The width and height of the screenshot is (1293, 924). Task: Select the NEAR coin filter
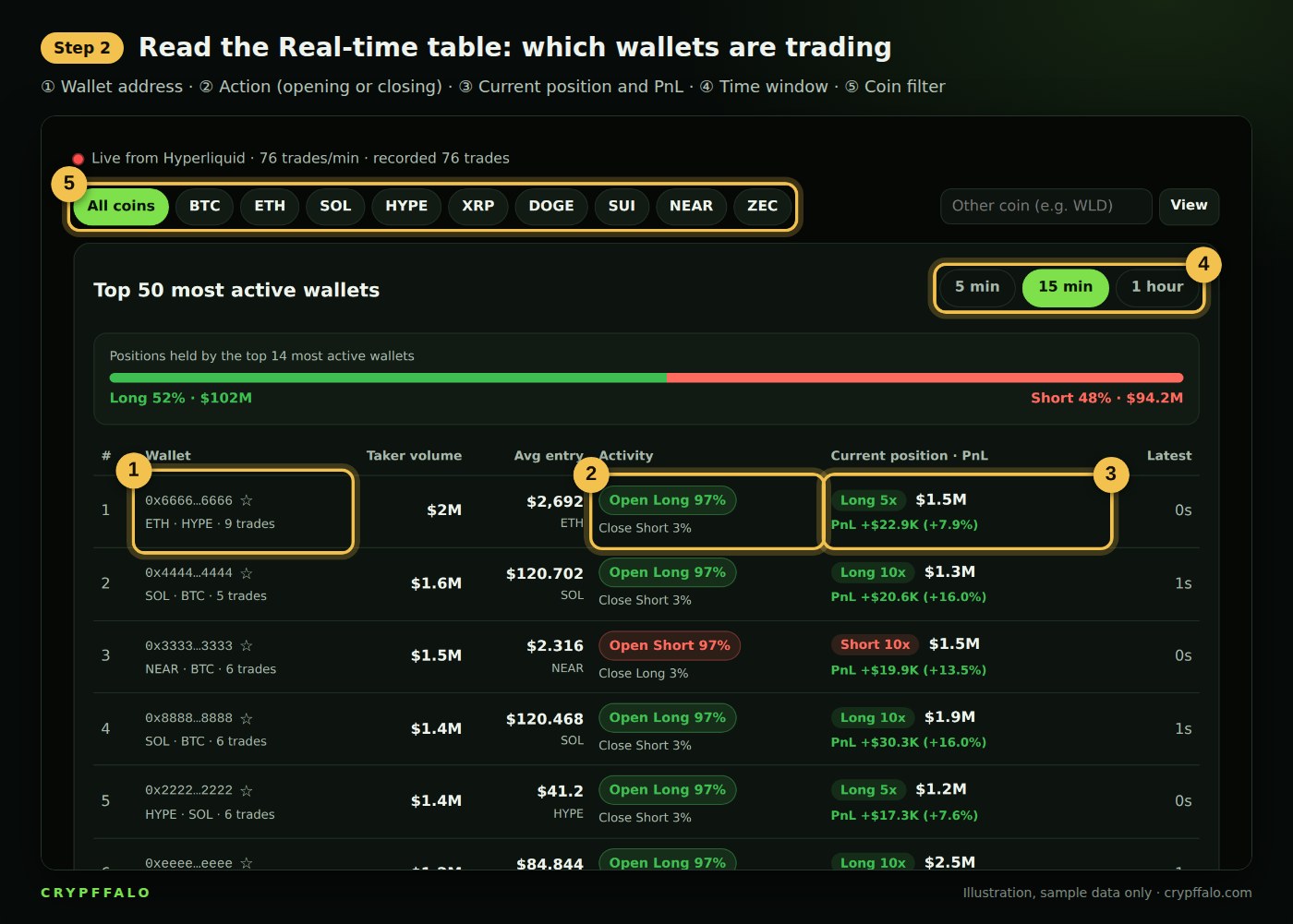[x=691, y=206]
